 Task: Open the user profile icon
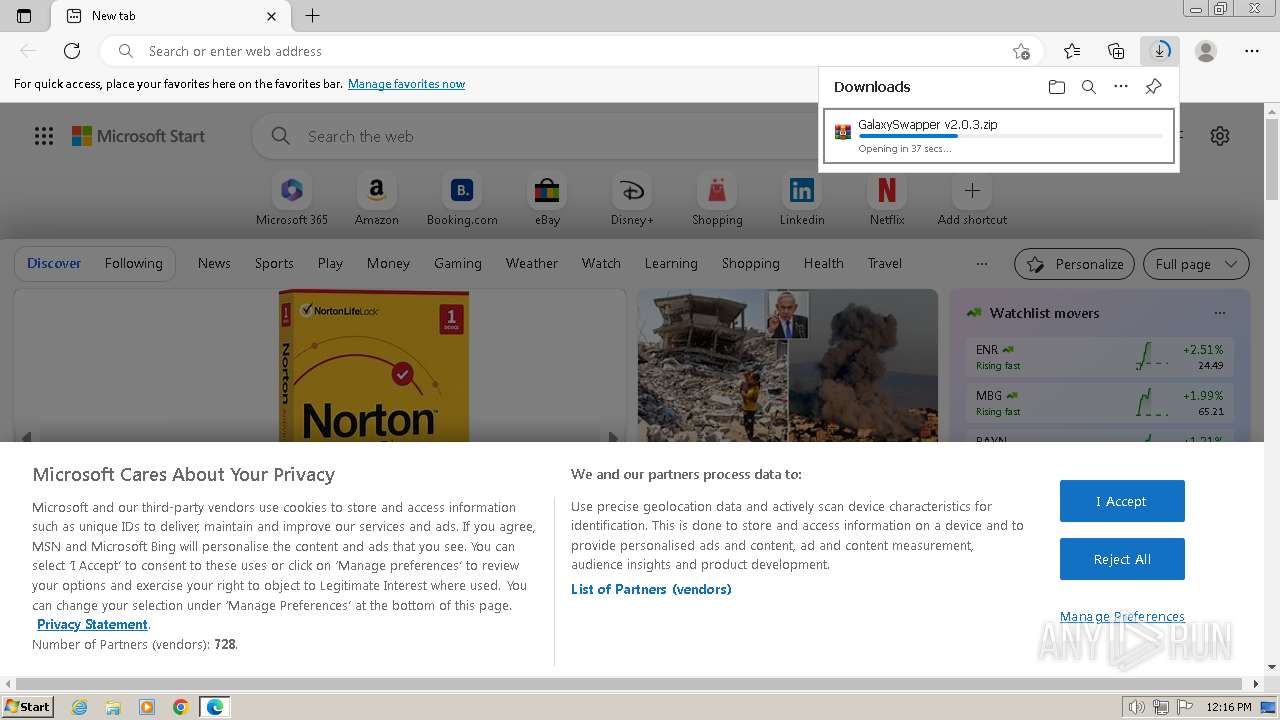click(1206, 51)
